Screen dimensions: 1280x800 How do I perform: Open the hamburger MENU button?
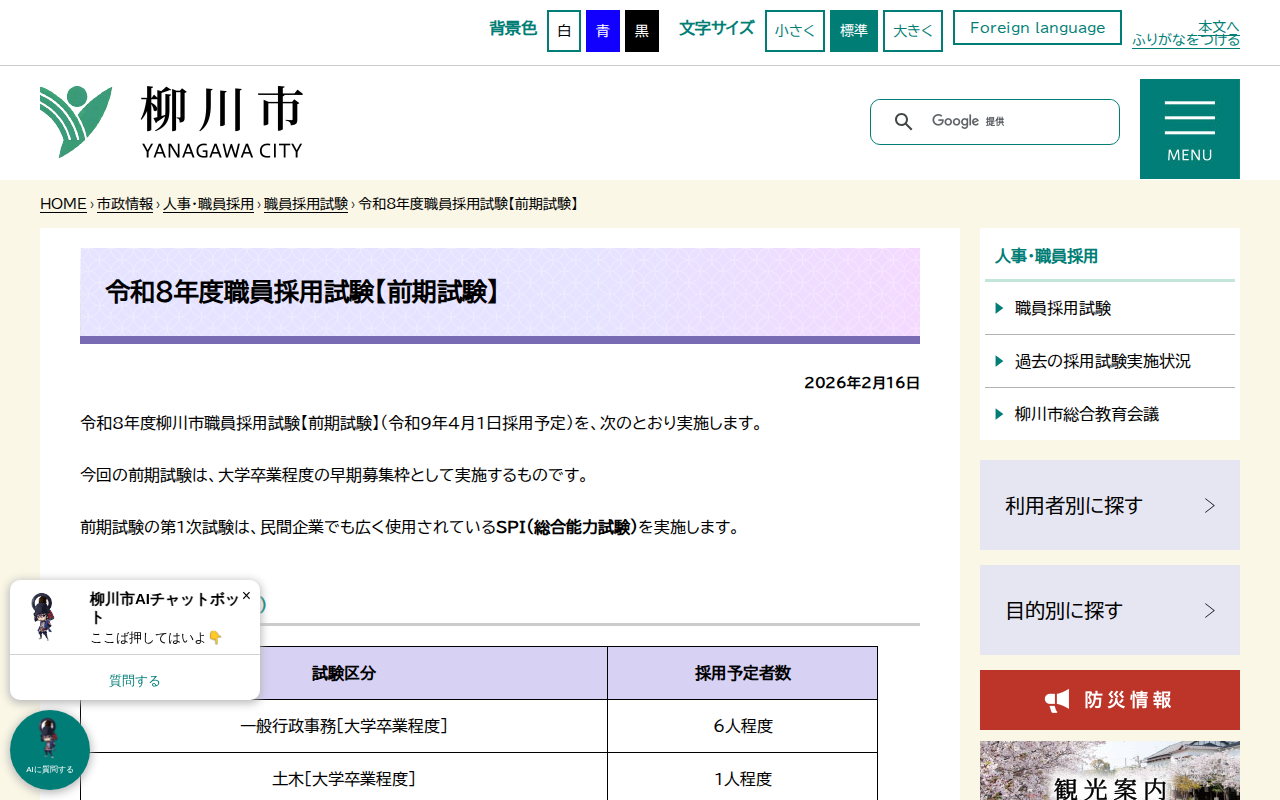(1190, 129)
